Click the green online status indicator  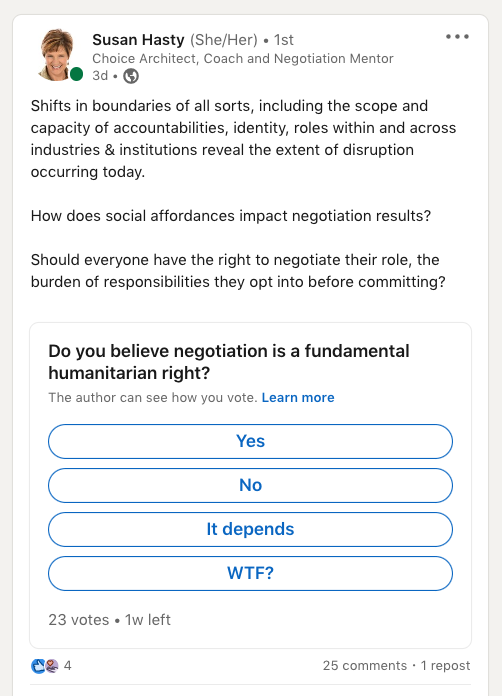[x=77, y=74]
